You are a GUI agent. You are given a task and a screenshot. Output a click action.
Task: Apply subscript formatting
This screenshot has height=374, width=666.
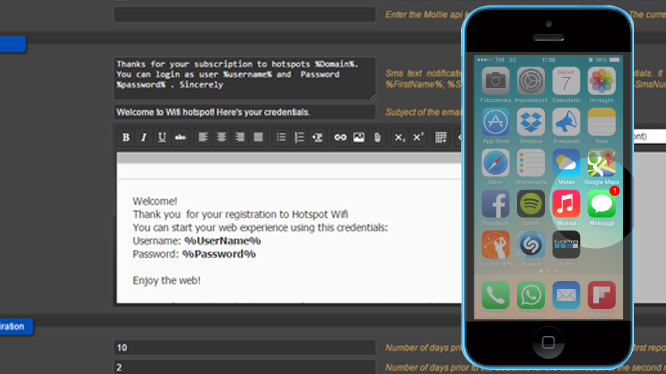coord(400,137)
